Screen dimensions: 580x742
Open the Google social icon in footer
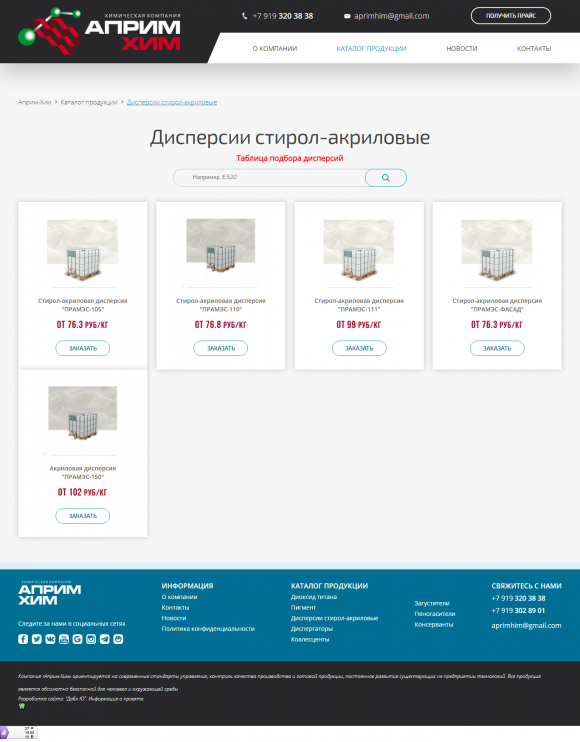click(x=78, y=639)
